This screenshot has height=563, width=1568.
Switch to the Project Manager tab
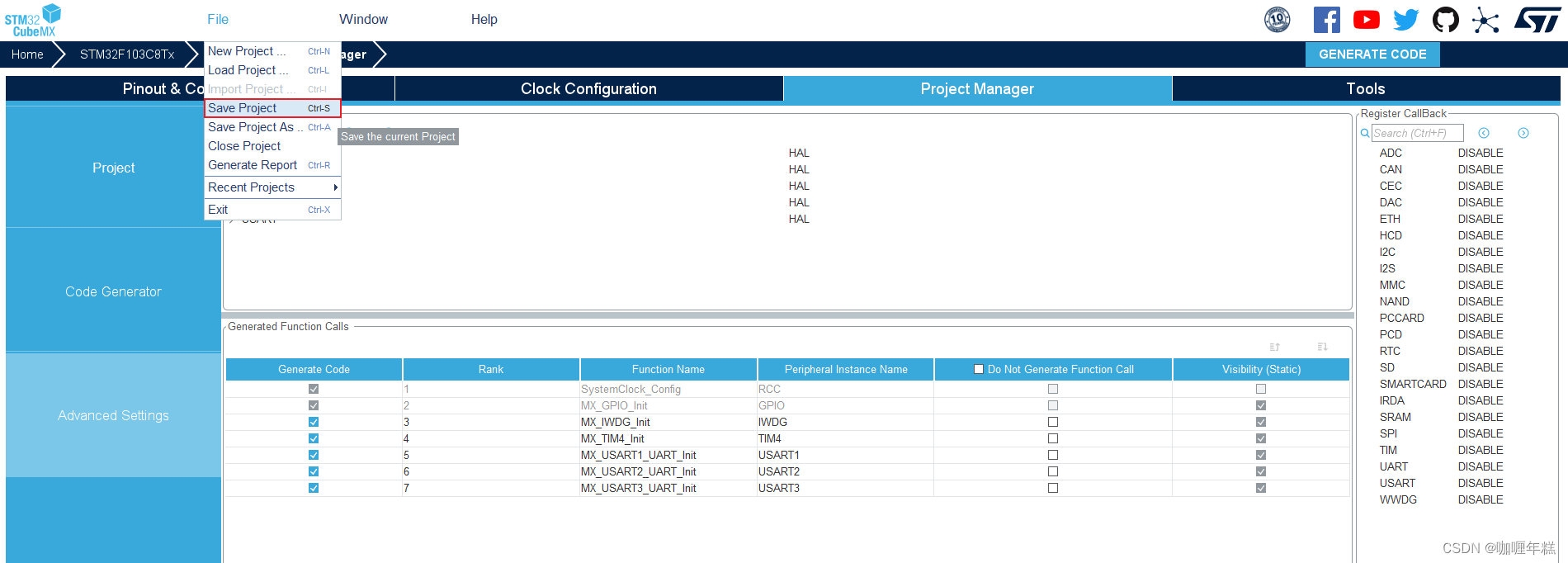pos(977,88)
